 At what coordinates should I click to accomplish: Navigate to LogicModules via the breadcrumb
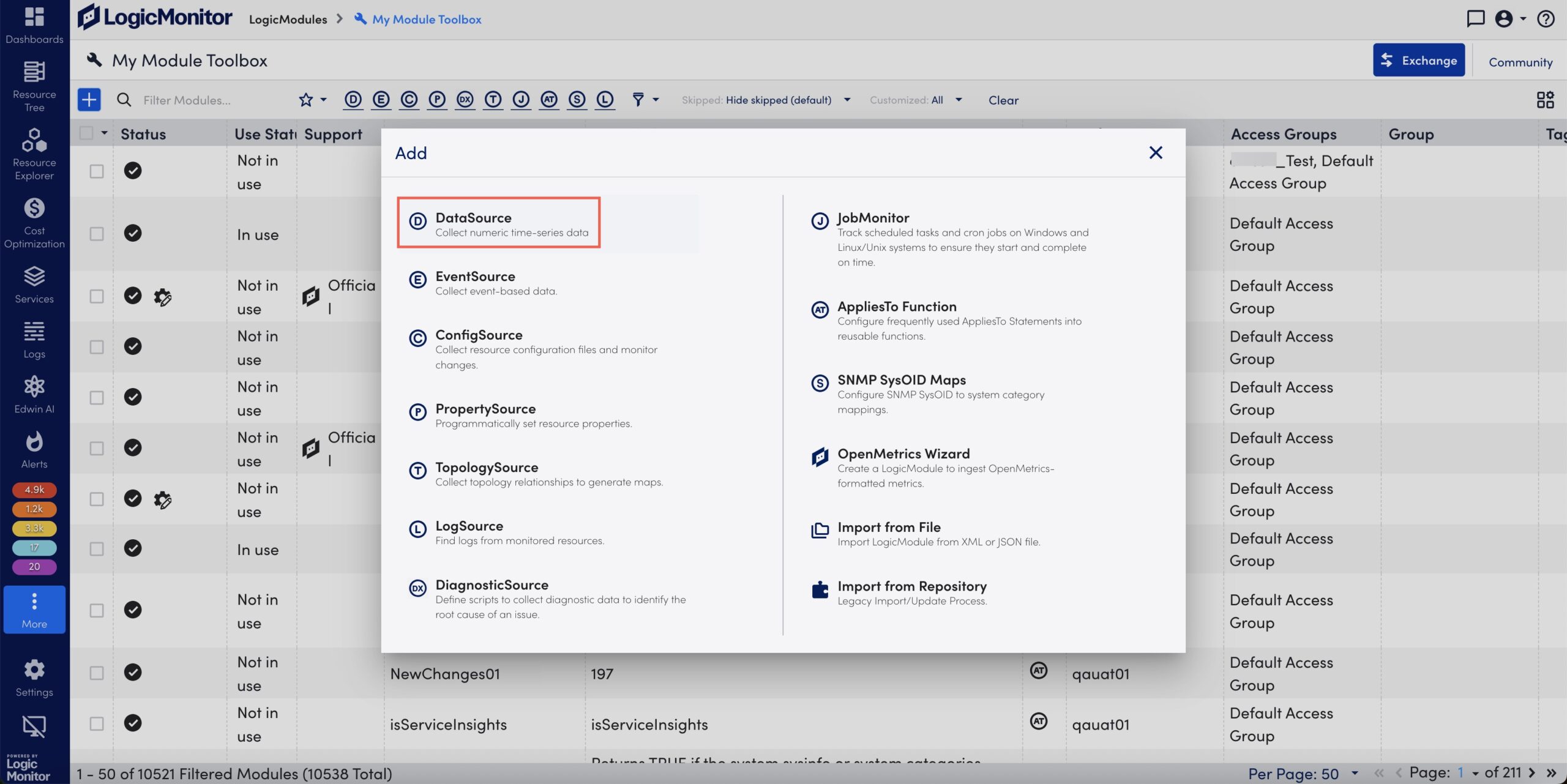tap(288, 19)
